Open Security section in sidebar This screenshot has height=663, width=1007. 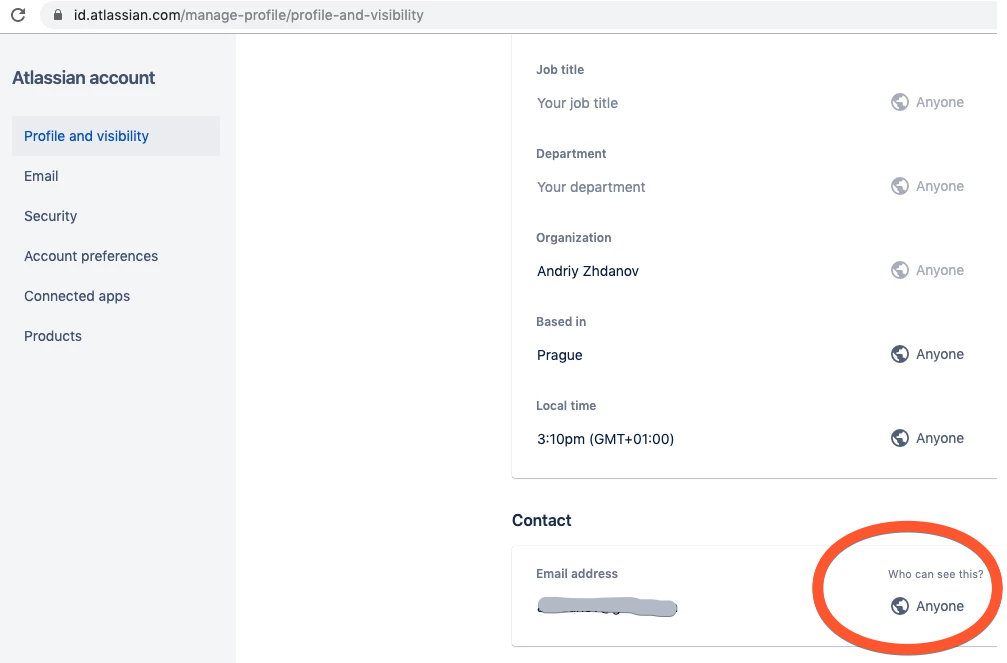50,216
